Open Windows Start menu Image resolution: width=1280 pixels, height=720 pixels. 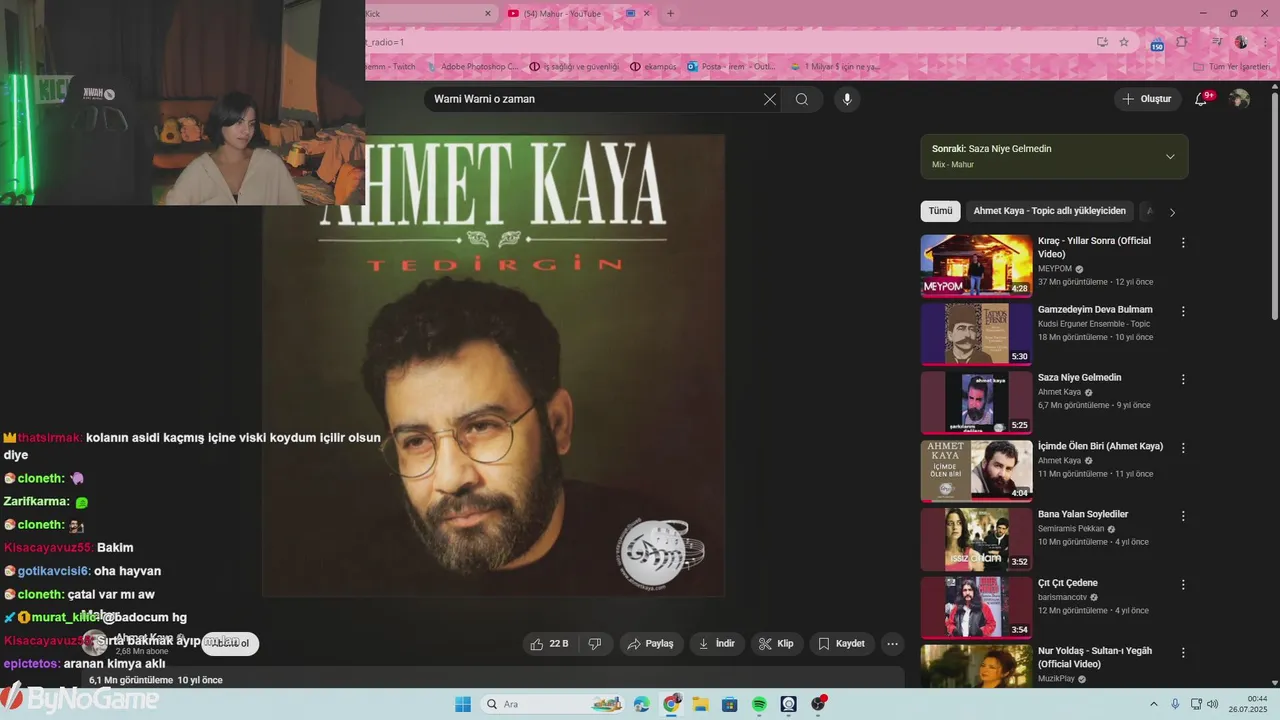click(462, 704)
